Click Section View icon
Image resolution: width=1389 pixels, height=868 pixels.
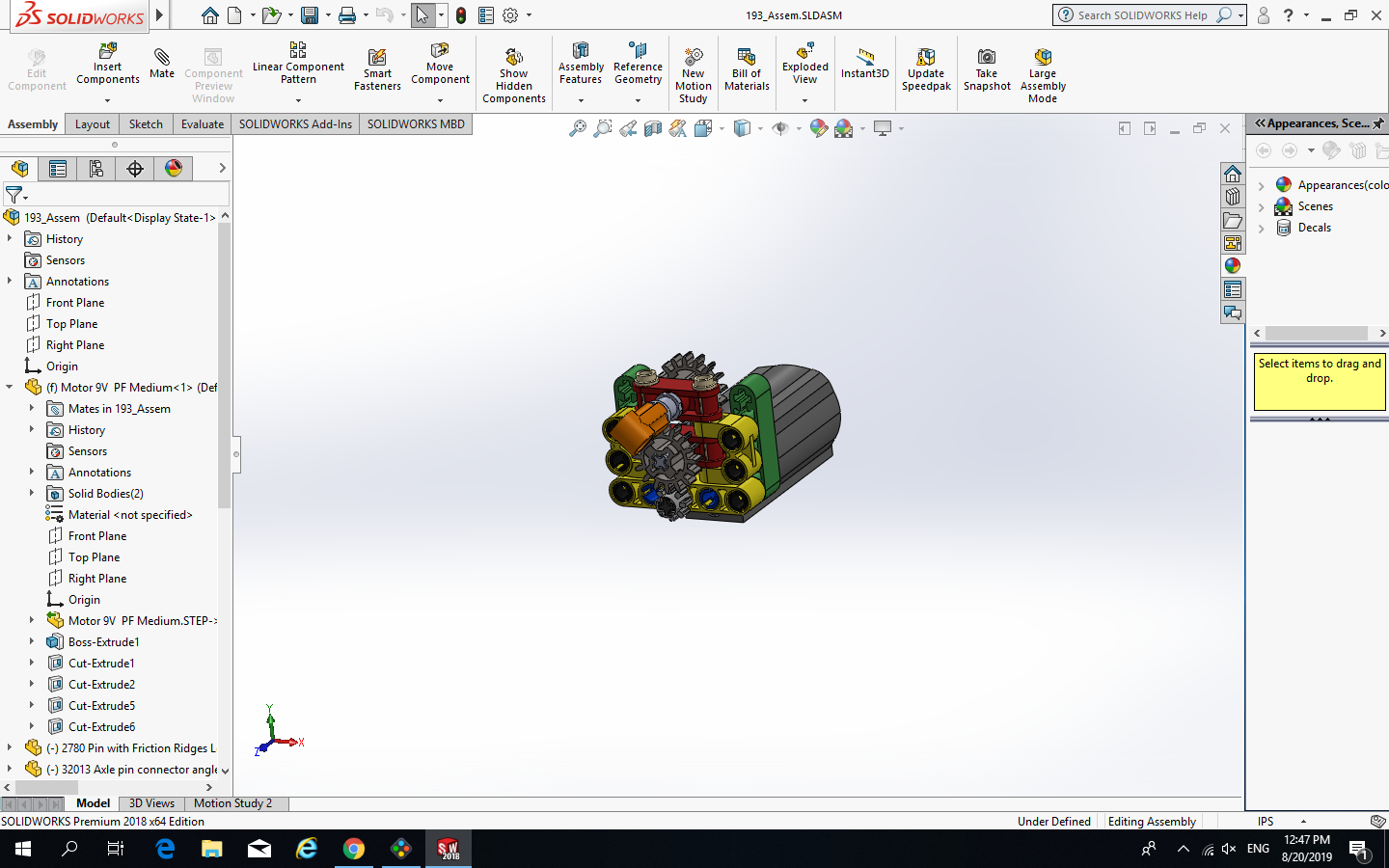pyautogui.click(x=653, y=128)
